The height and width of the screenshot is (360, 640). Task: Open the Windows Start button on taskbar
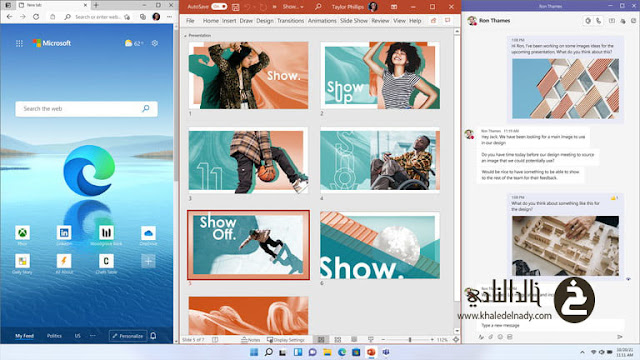coord(254,352)
